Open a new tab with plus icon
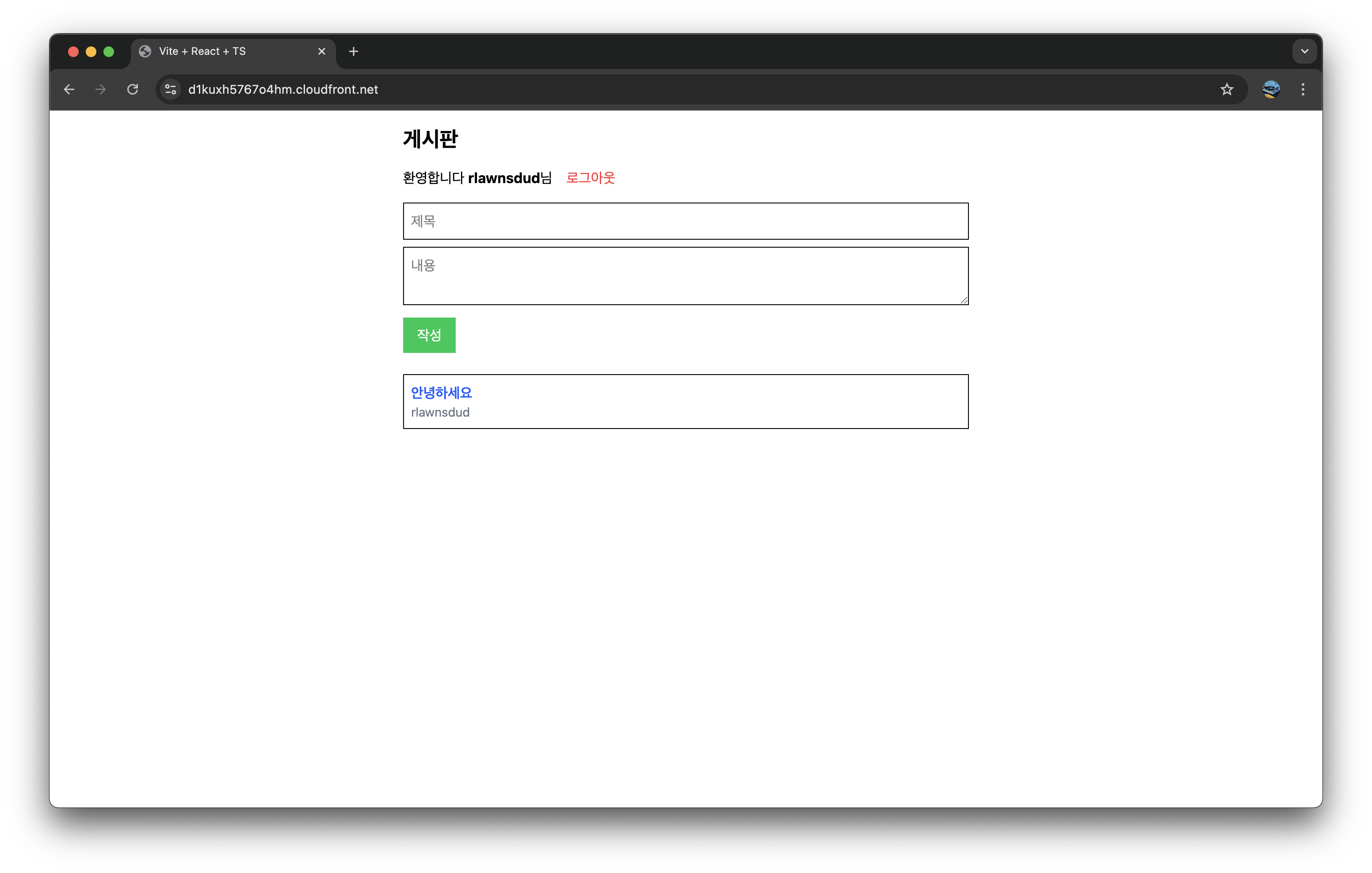1372x873 pixels. tap(353, 51)
